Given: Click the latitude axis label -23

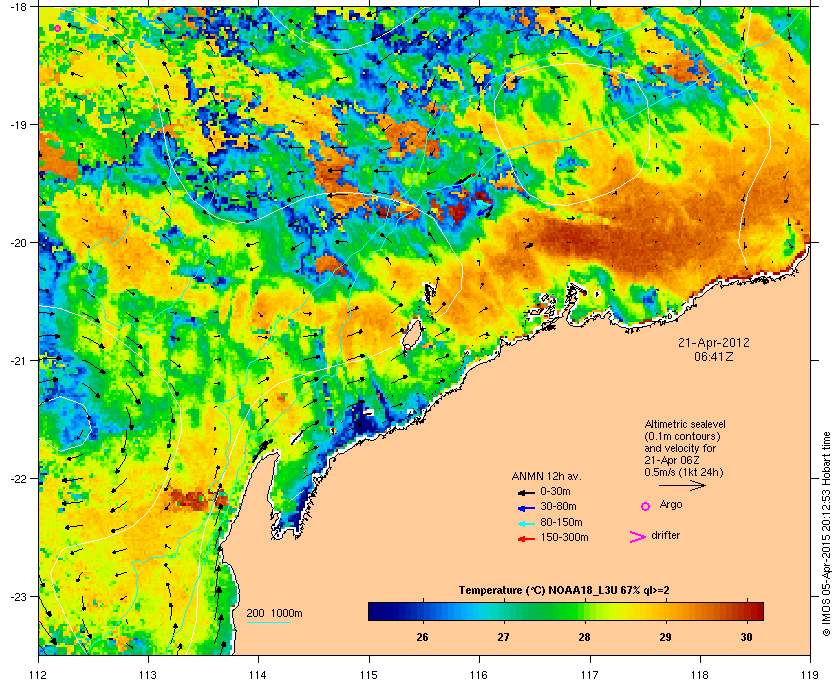Looking at the screenshot, I should click(x=18, y=596).
